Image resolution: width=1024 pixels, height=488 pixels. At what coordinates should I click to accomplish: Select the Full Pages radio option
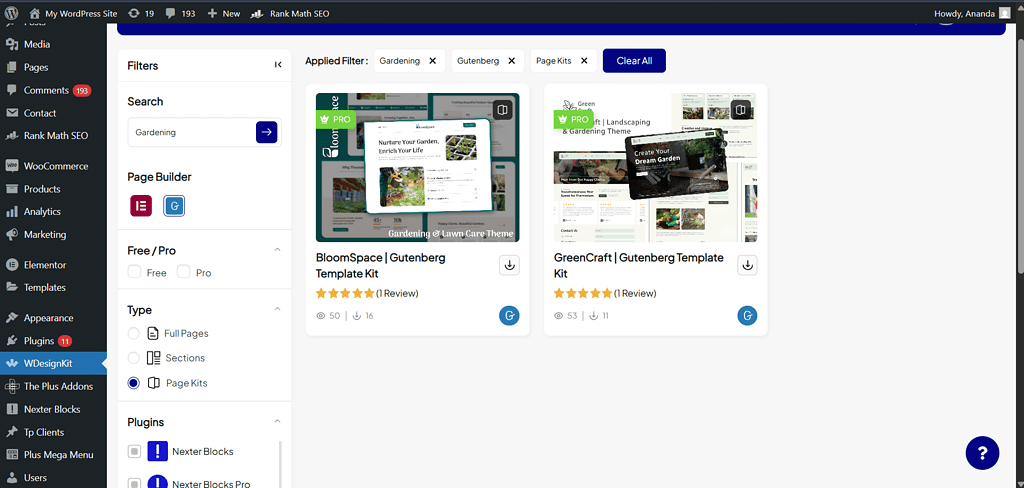click(x=134, y=333)
